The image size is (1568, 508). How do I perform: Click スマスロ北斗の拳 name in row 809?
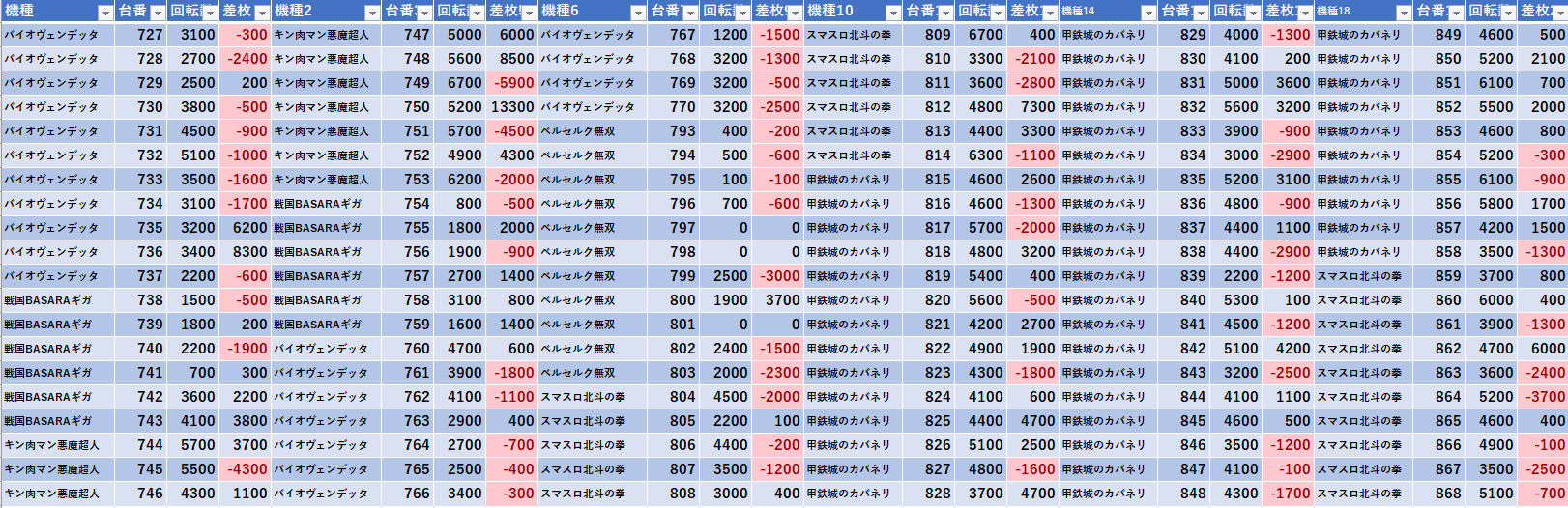coord(849,35)
